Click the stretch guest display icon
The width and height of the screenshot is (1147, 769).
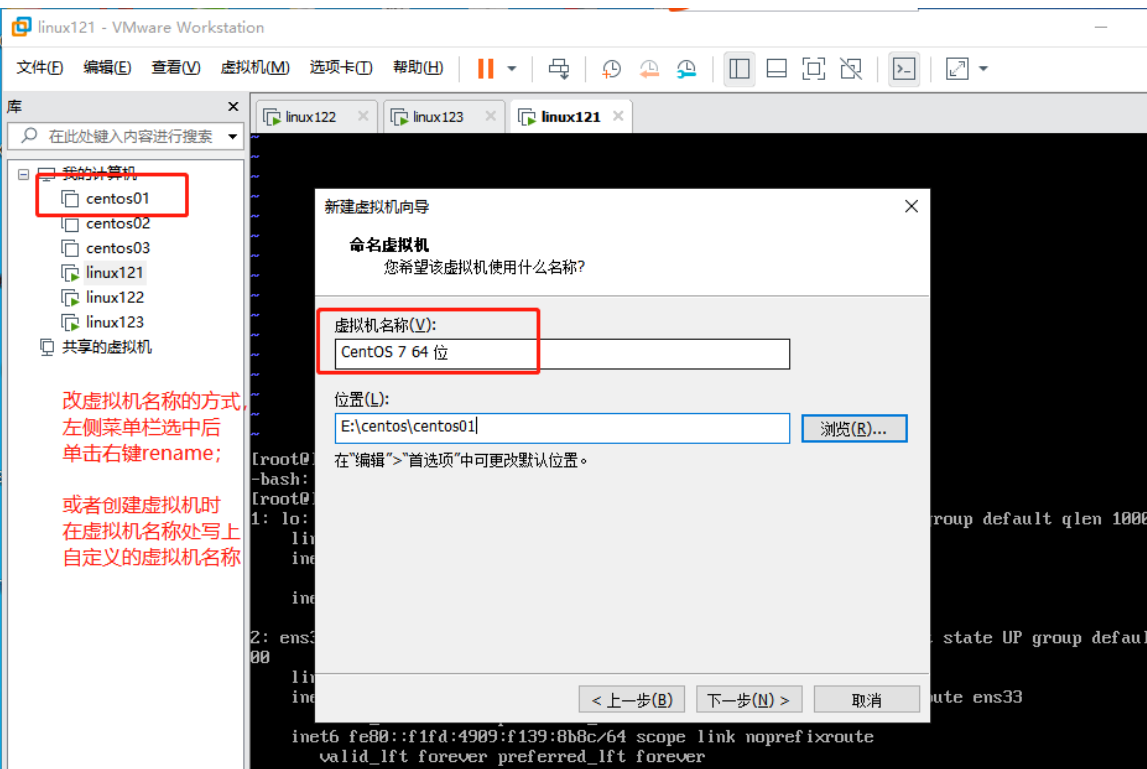tap(957, 69)
